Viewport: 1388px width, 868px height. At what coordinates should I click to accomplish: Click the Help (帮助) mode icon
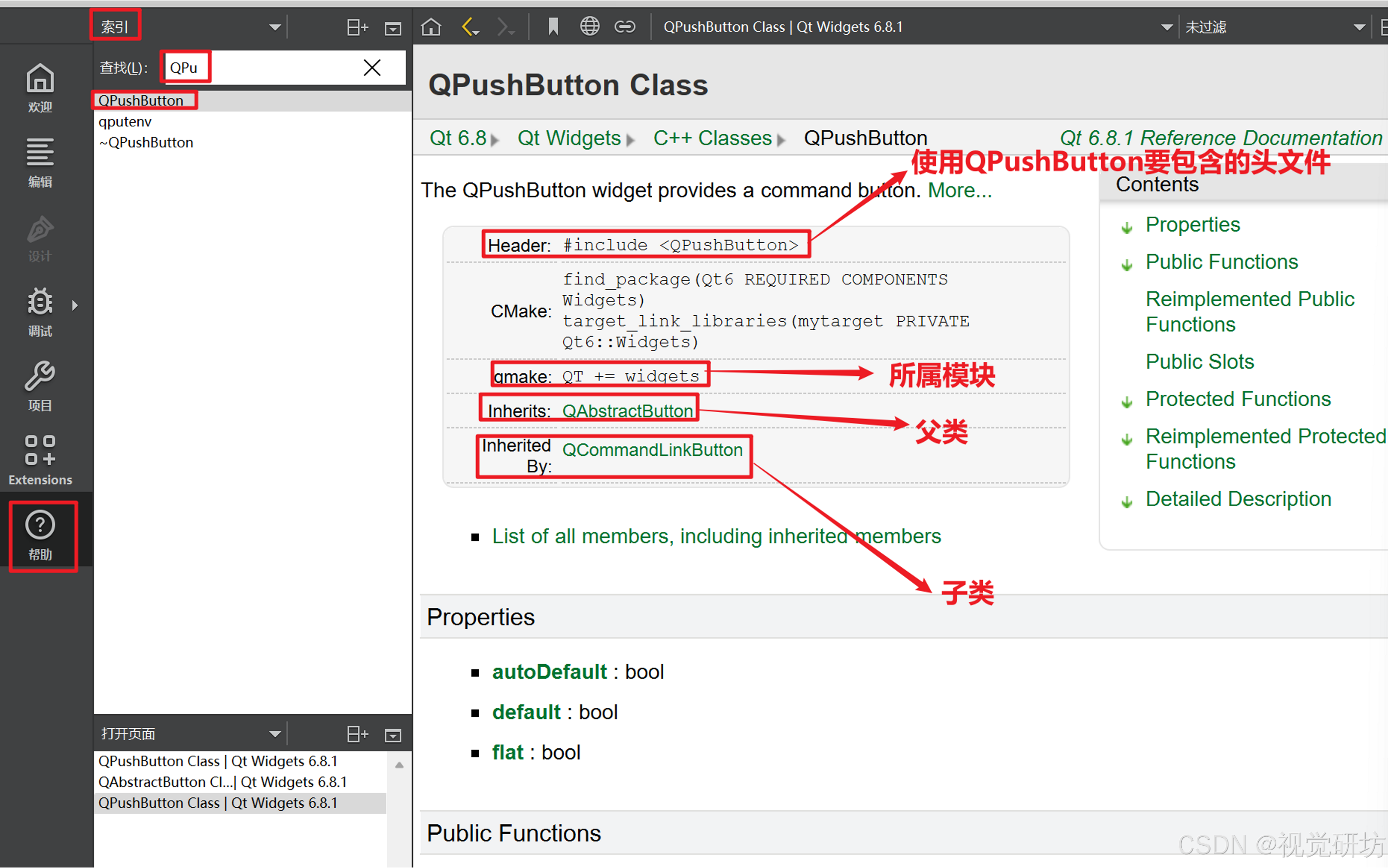(x=40, y=535)
